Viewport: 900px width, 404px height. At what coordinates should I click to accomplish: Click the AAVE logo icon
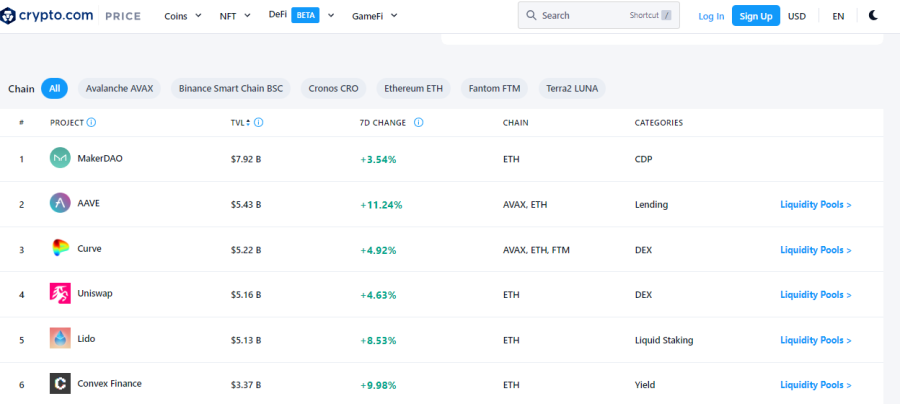coord(60,203)
